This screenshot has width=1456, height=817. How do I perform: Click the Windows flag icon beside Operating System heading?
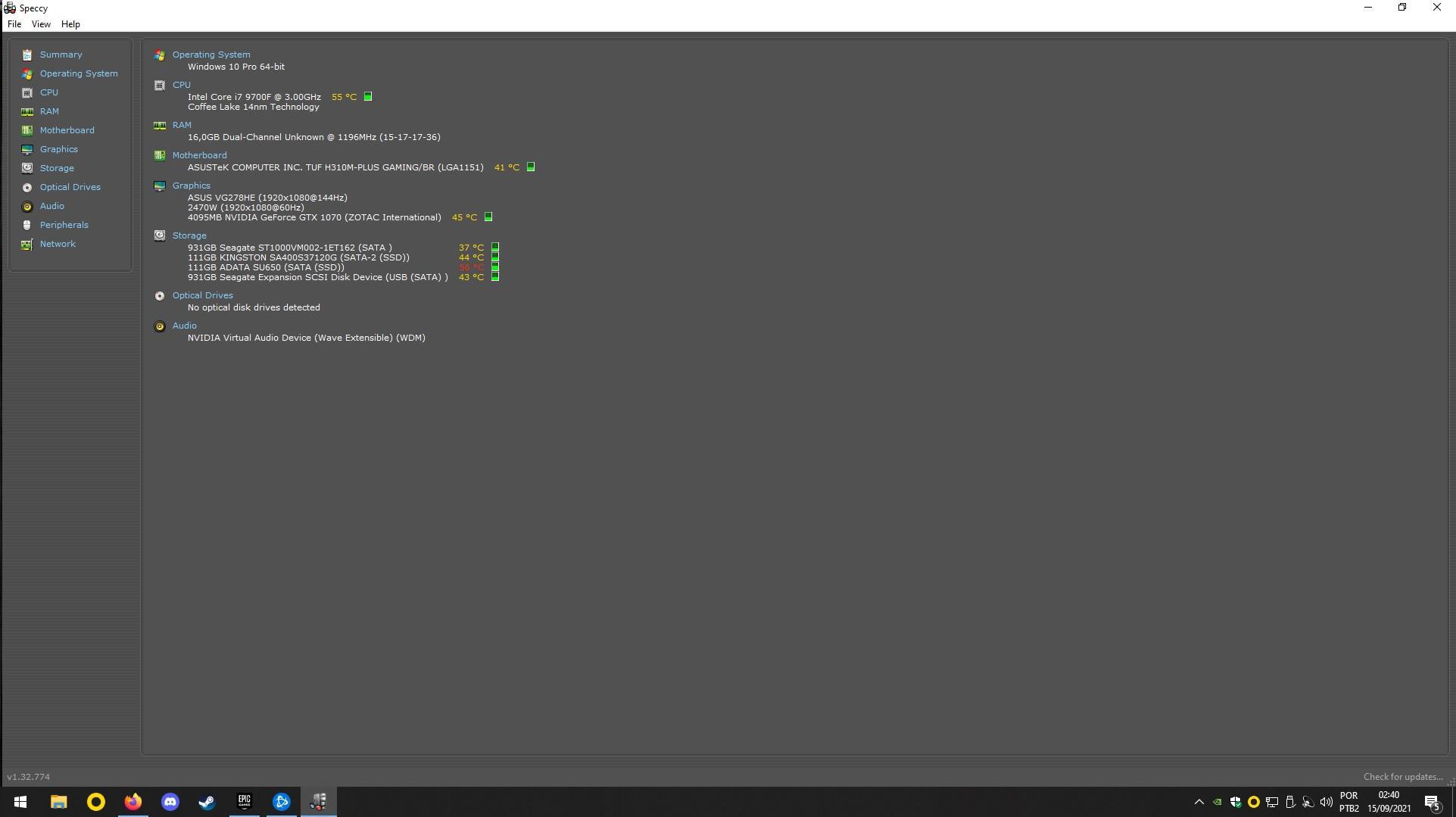pyautogui.click(x=160, y=55)
